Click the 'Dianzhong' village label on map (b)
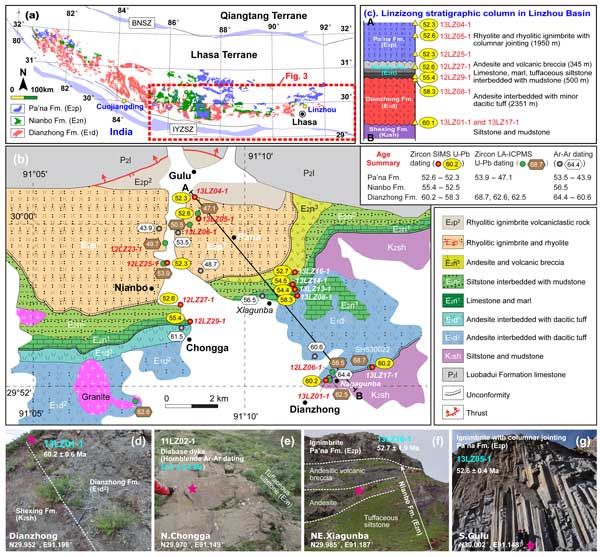Image resolution: width=600 pixels, height=557 pixels. pos(315,409)
